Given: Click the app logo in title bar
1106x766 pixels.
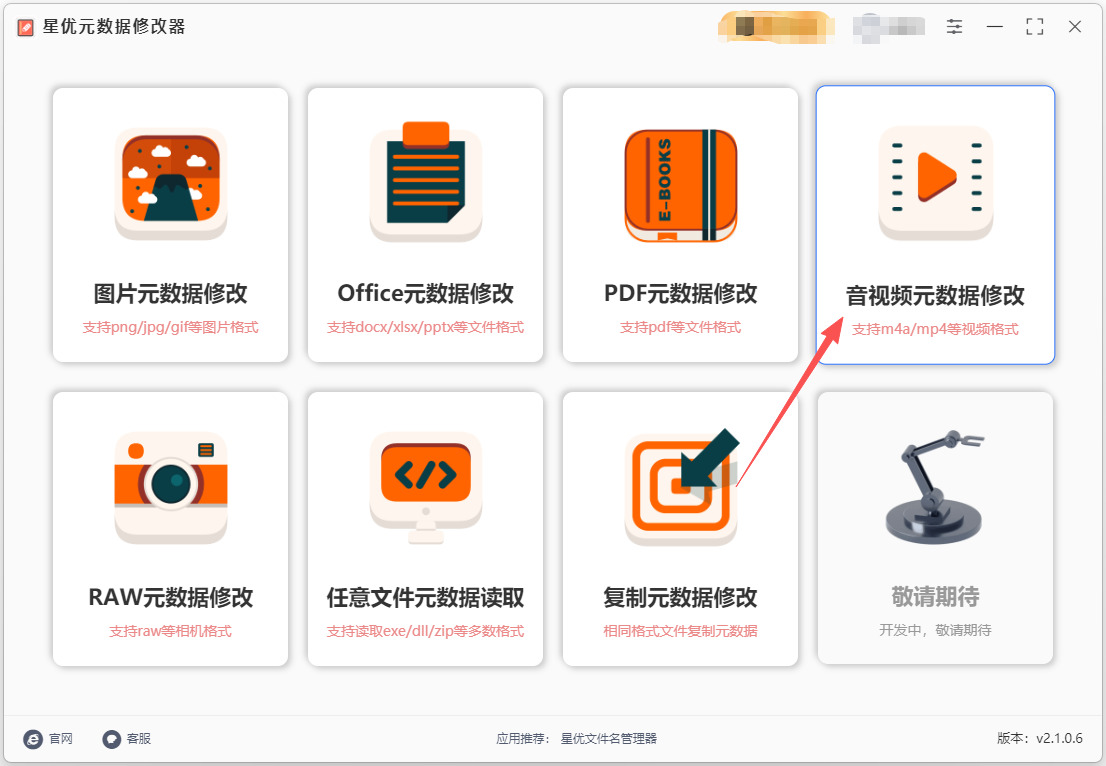Looking at the screenshot, I should coord(25,28).
